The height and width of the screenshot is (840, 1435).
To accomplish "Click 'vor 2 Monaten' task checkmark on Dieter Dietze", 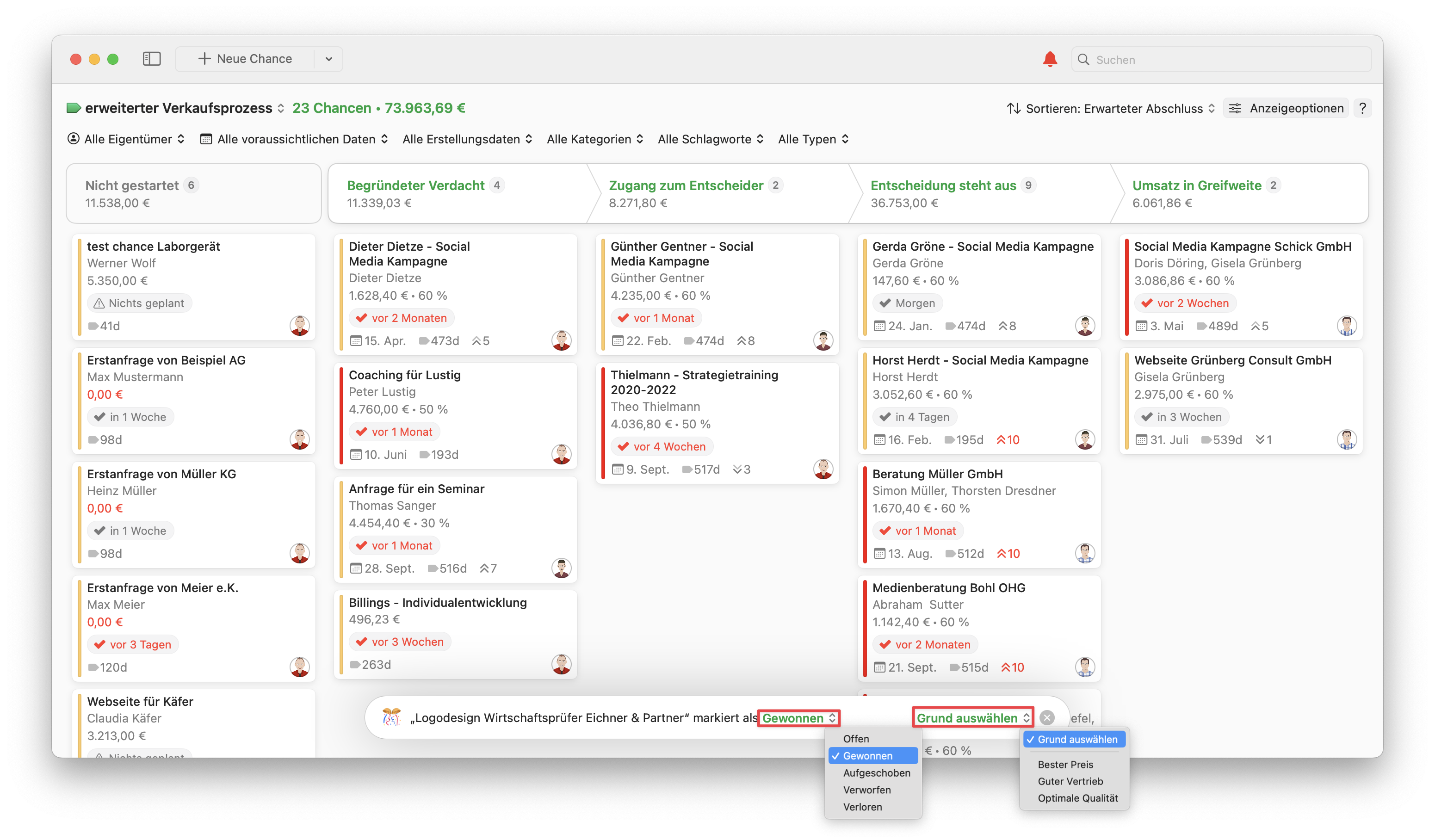I will pos(362,318).
